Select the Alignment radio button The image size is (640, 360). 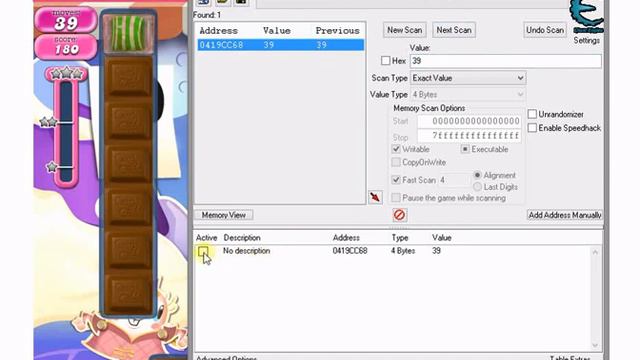477,175
